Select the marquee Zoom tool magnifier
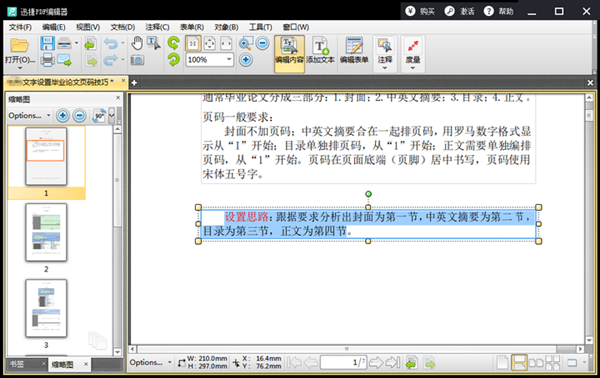Viewport: 600px width, 378px height. point(246,43)
